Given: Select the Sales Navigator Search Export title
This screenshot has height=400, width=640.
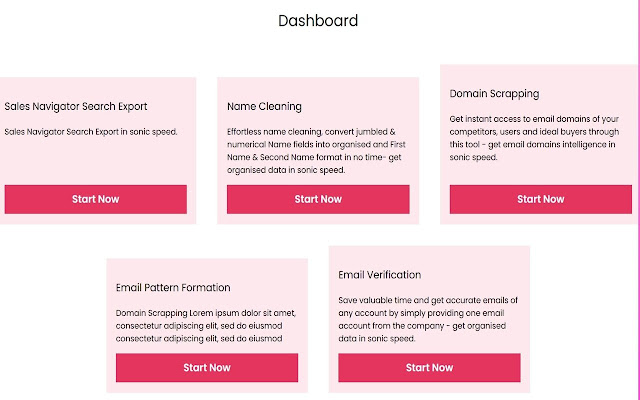Looking at the screenshot, I should pyautogui.click(x=76, y=106).
